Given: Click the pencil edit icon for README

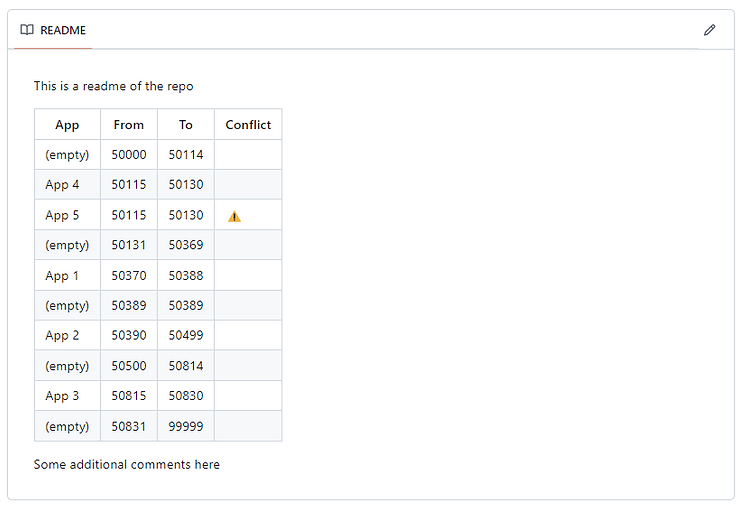Looking at the screenshot, I should point(709,30).
